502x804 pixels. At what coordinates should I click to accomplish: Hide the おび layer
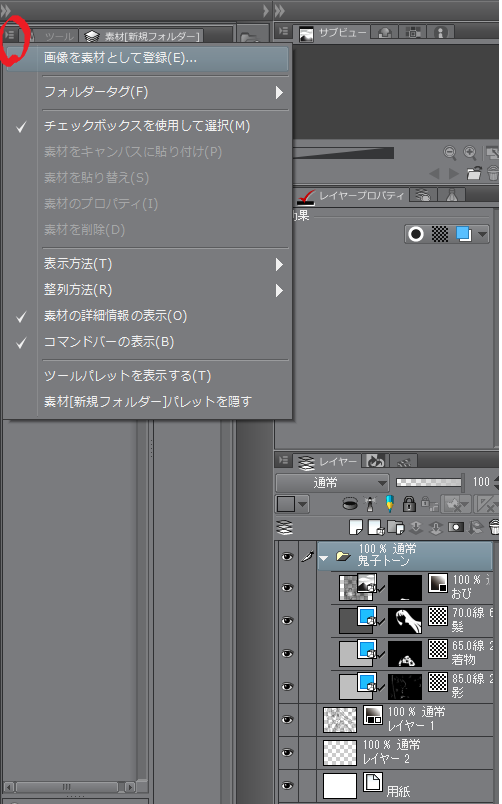[288, 588]
